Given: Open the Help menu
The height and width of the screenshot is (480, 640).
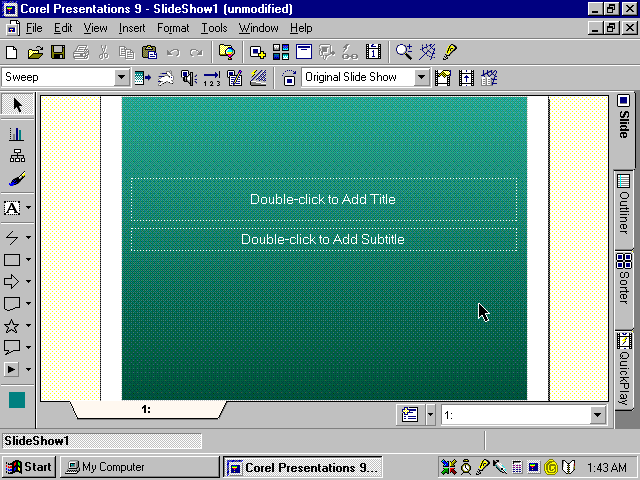Looking at the screenshot, I should (301, 28).
